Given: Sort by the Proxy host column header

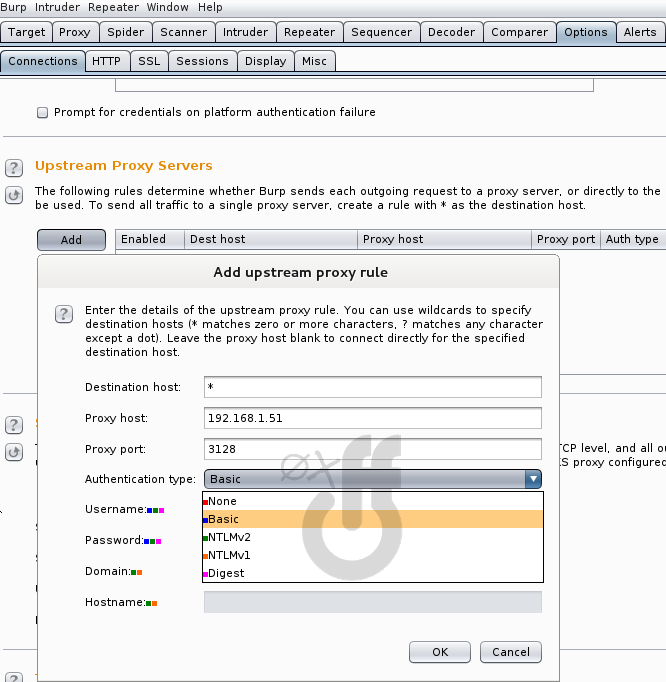Looking at the screenshot, I should (x=445, y=239).
